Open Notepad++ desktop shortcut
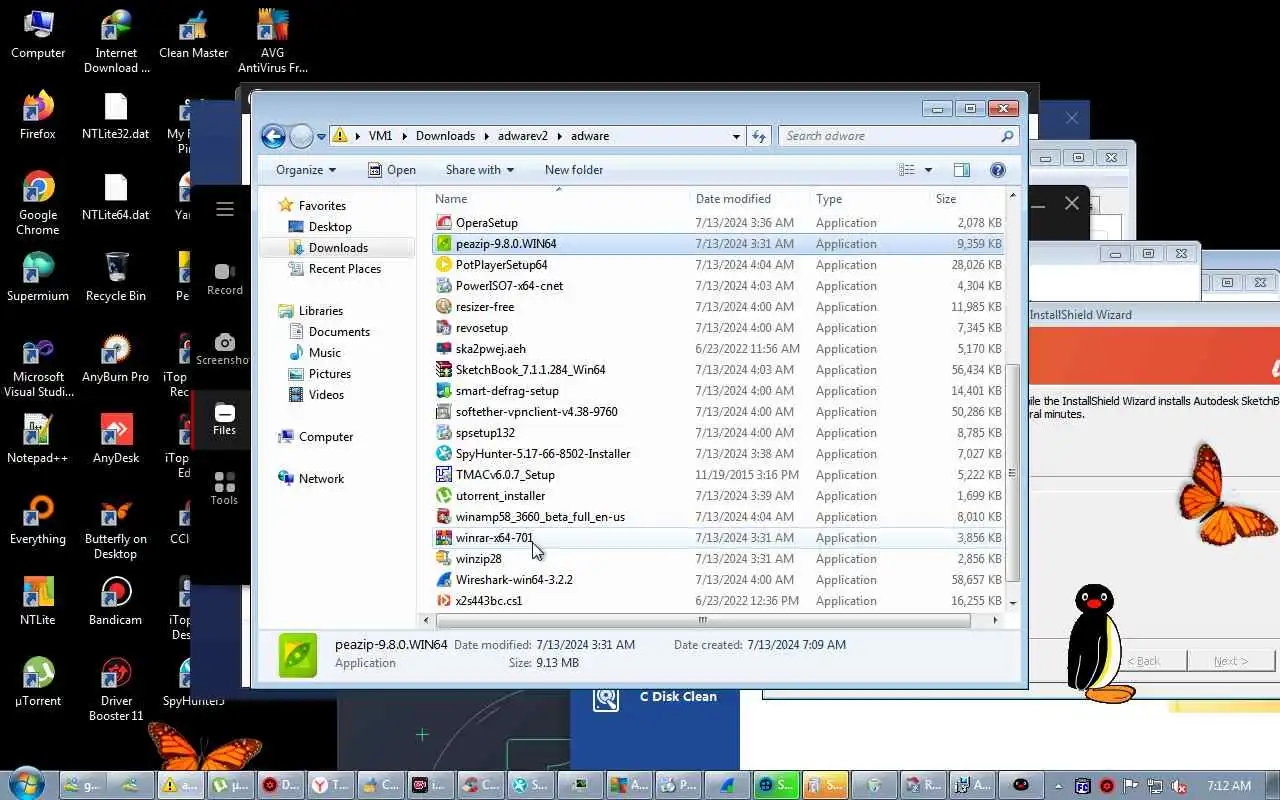This screenshot has width=1280, height=800. pyautogui.click(x=38, y=440)
